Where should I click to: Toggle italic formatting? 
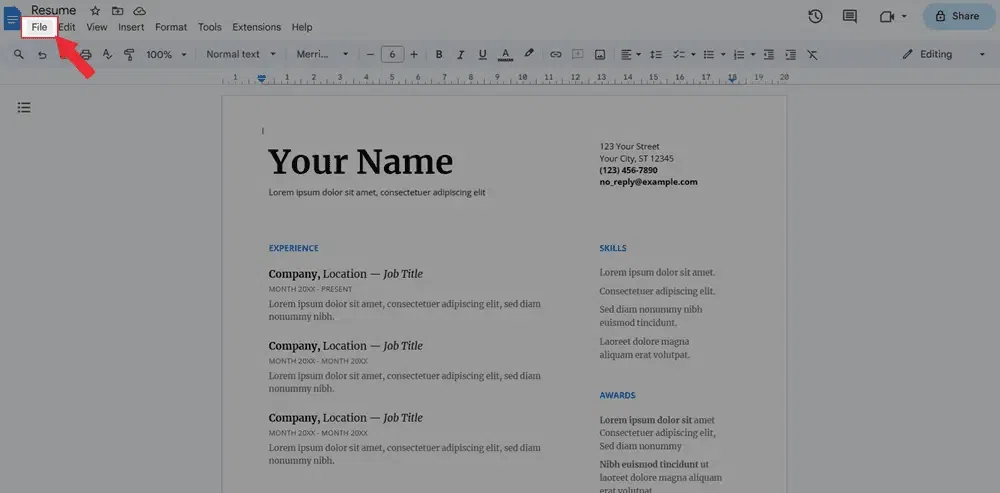coord(460,55)
